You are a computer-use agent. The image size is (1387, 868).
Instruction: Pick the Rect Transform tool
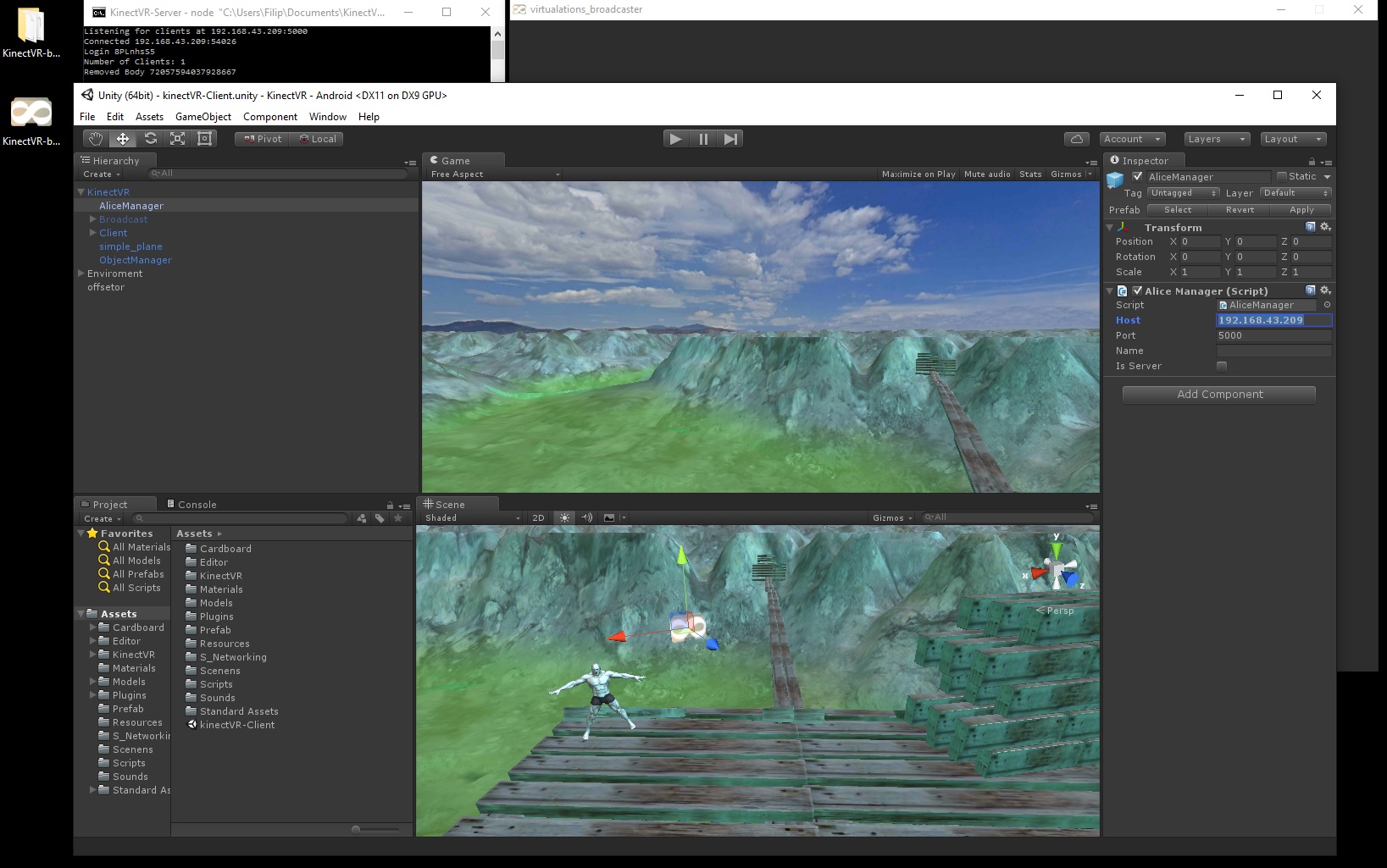(204, 139)
